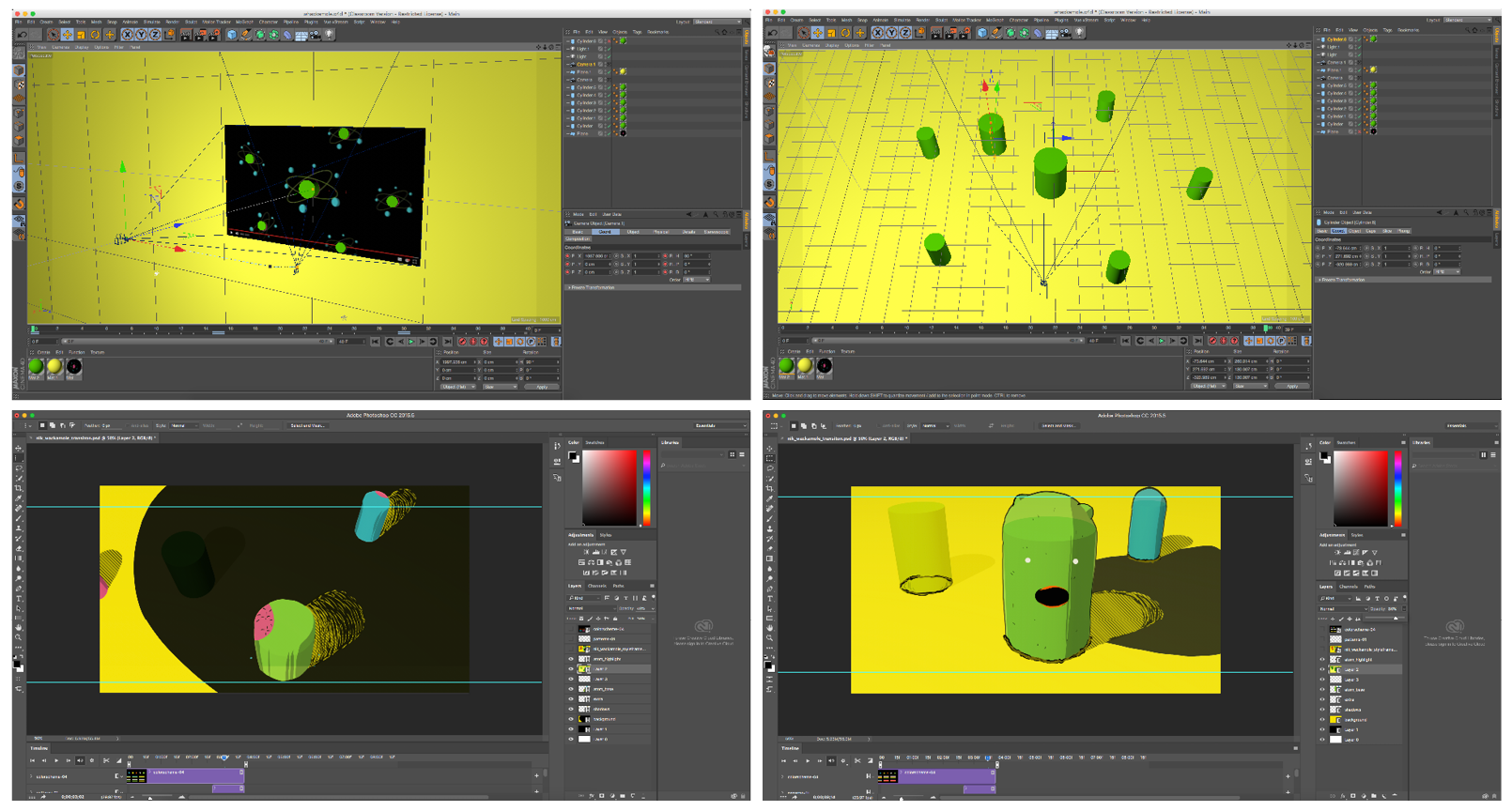The width and height of the screenshot is (1512, 811).
Task: Switch to Styles tab in dark-canvas Photoshop window
Action: tap(607, 535)
